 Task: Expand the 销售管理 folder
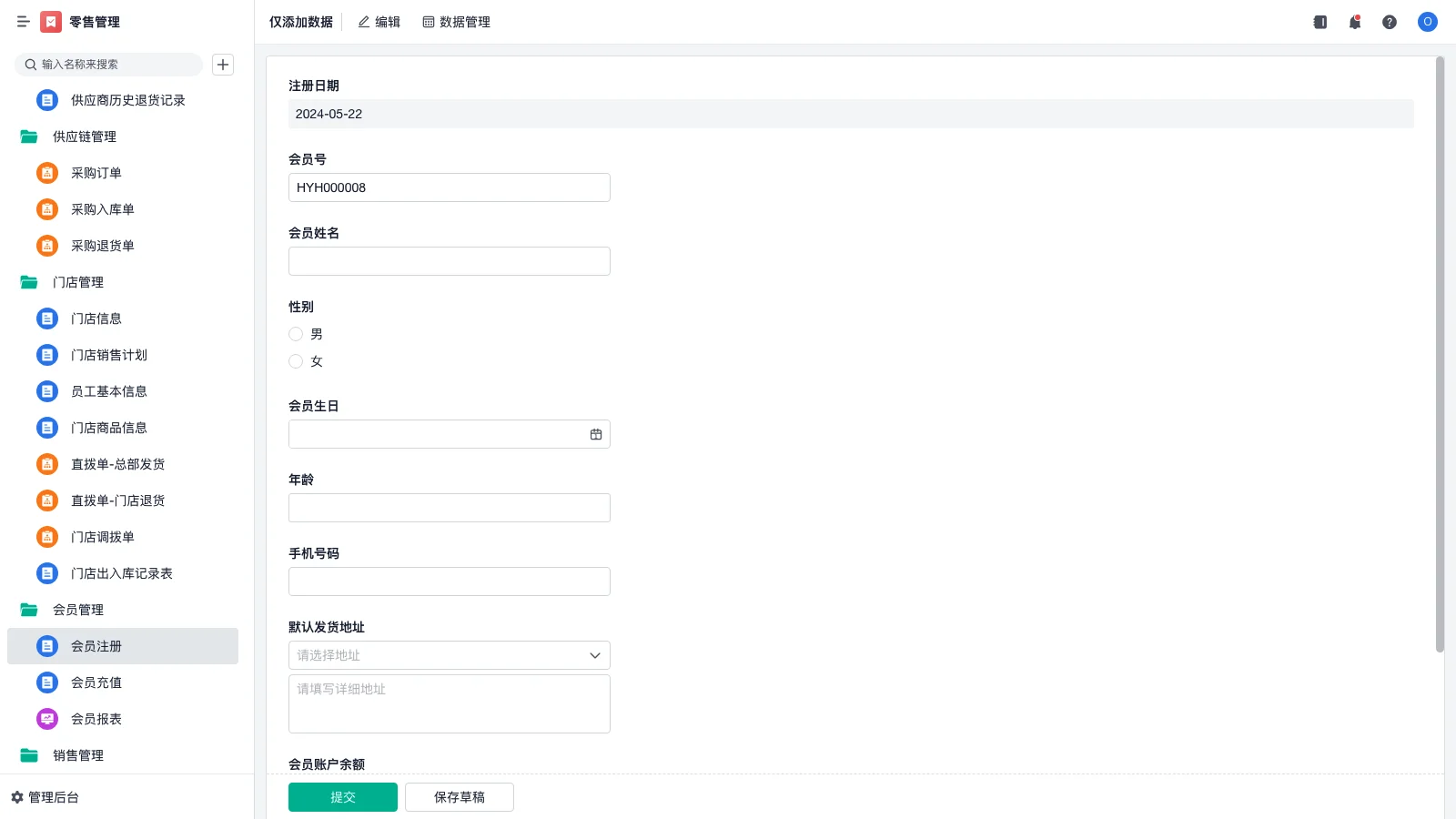29,755
